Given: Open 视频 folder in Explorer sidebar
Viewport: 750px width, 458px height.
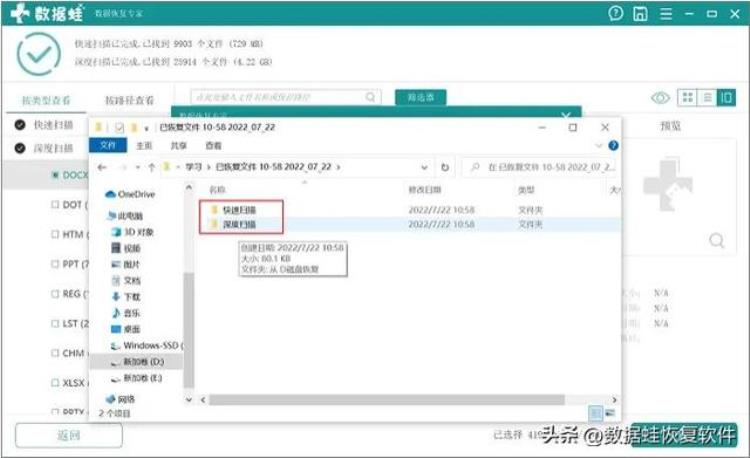Looking at the screenshot, I should [x=126, y=248].
